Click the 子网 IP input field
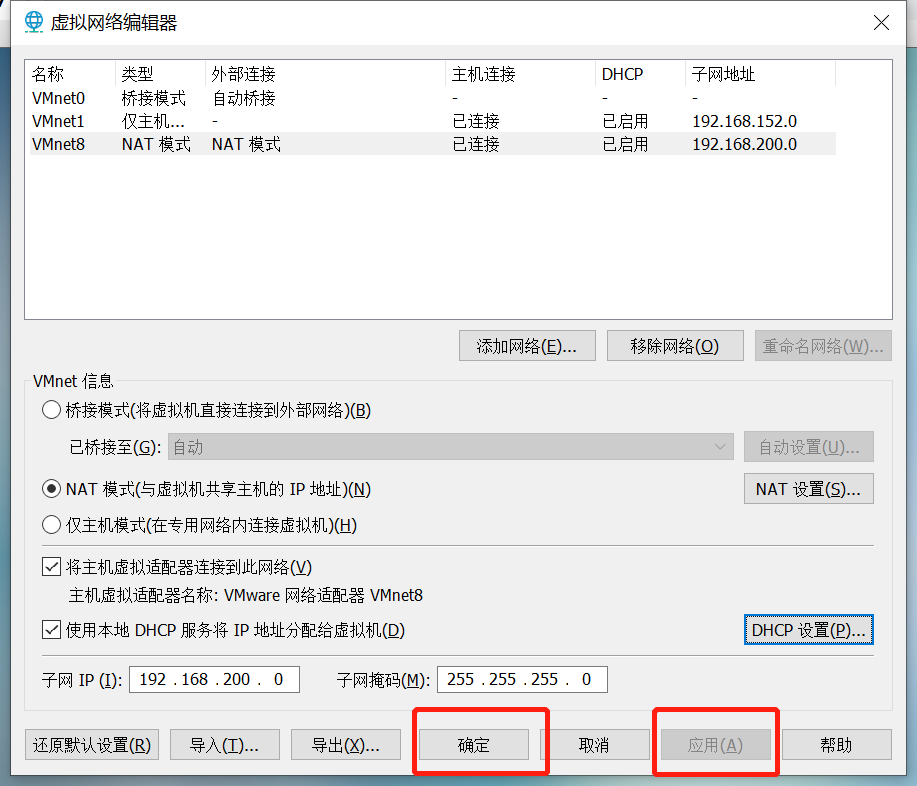 214,679
